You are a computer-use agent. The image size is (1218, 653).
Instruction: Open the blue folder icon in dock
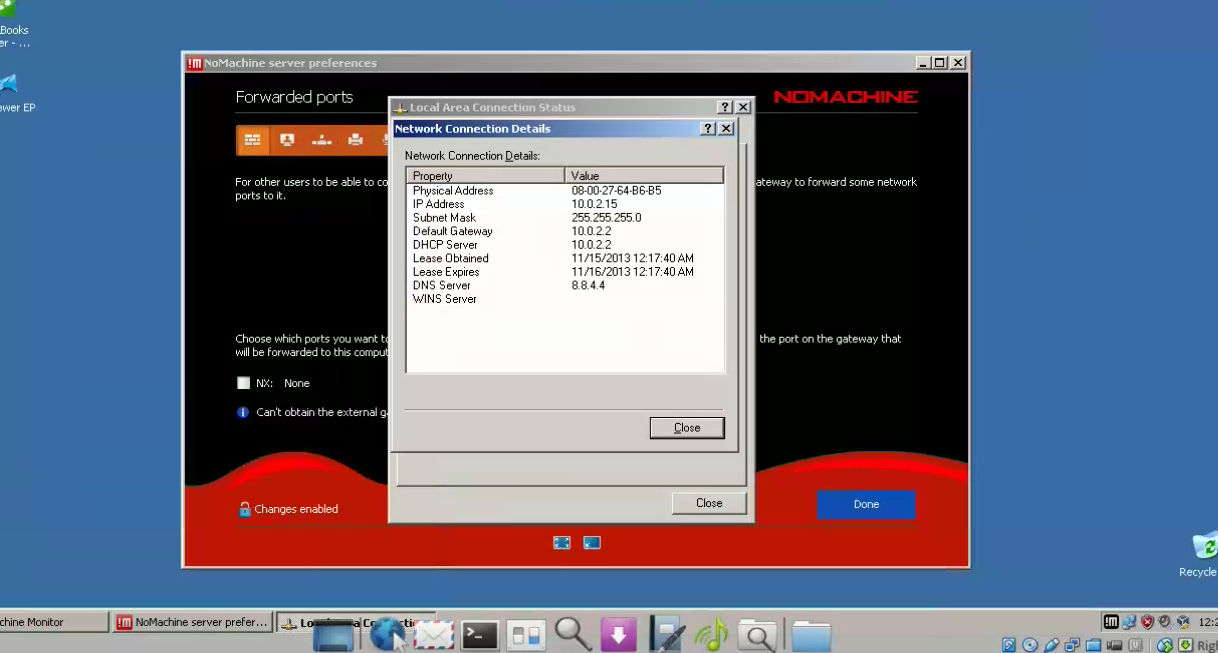[x=811, y=636]
